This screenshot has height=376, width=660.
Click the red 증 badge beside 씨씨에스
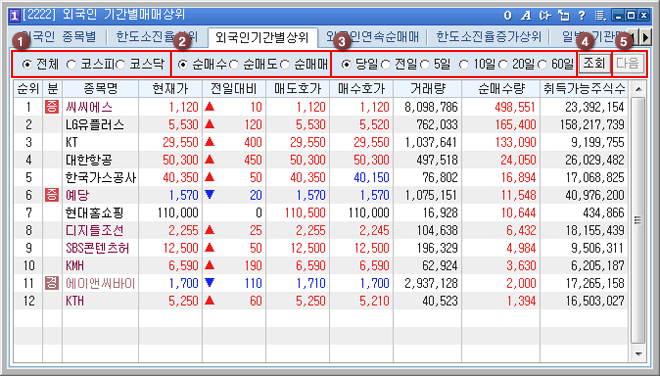pyautogui.click(x=52, y=107)
